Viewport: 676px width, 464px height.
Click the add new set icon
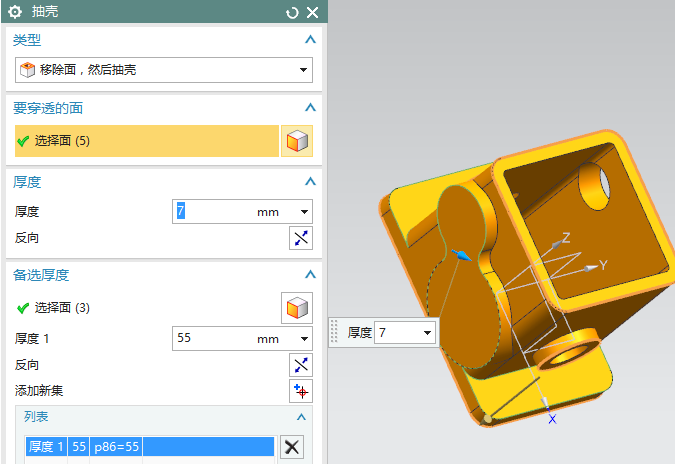click(300, 390)
